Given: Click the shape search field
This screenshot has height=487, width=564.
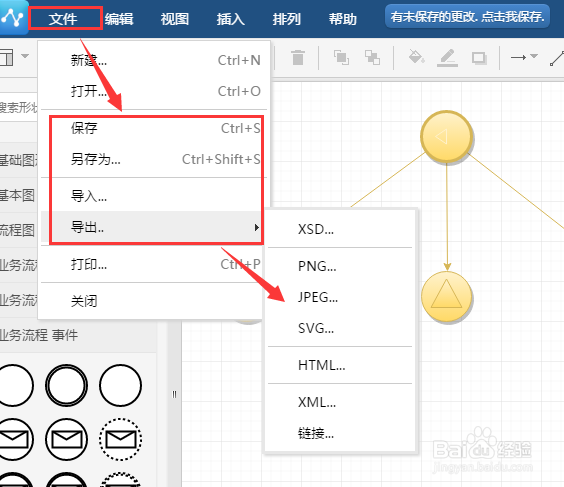Looking at the screenshot, I should click(x=19, y=107).
